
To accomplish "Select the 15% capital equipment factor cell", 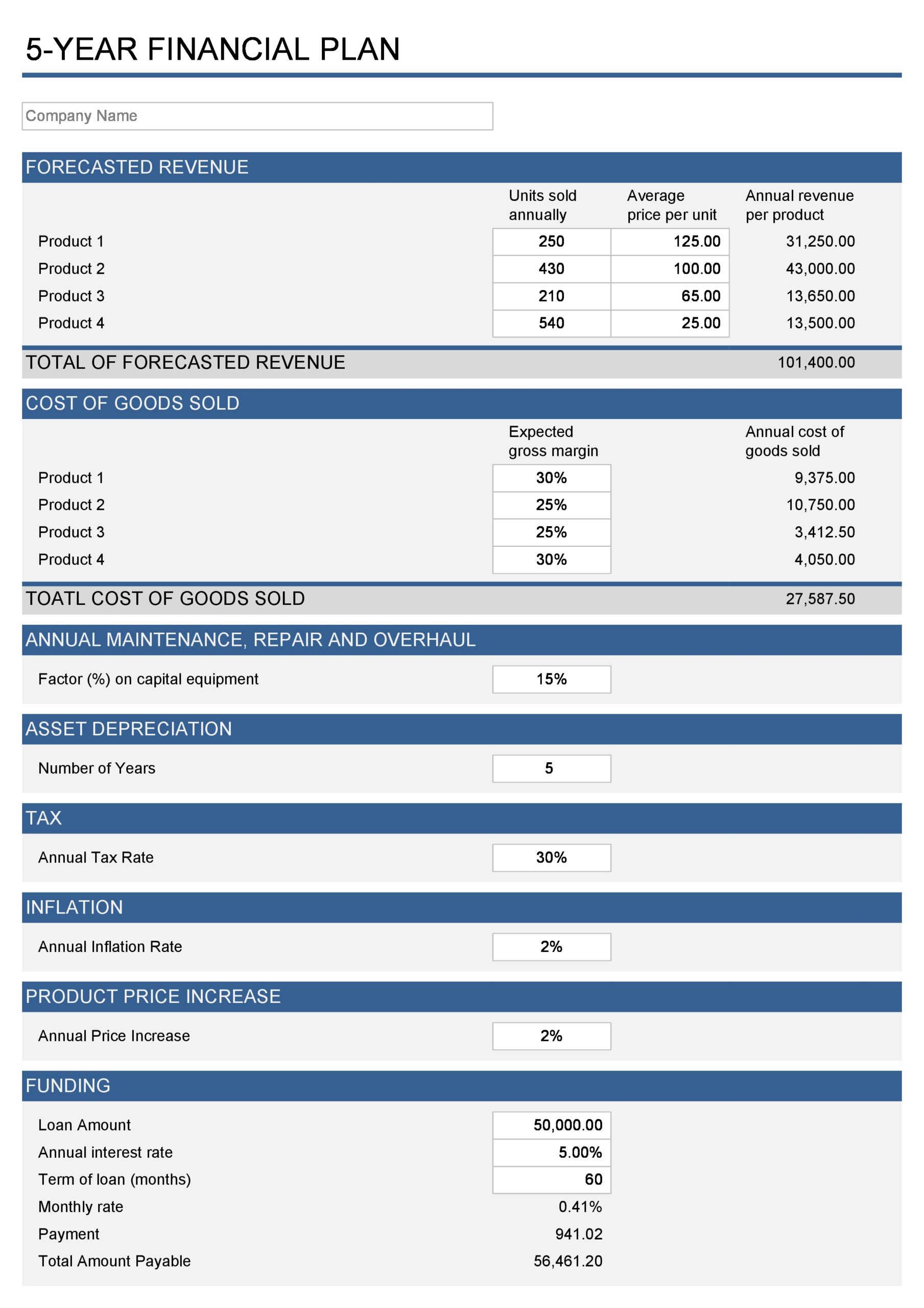I will coord(552,679).
